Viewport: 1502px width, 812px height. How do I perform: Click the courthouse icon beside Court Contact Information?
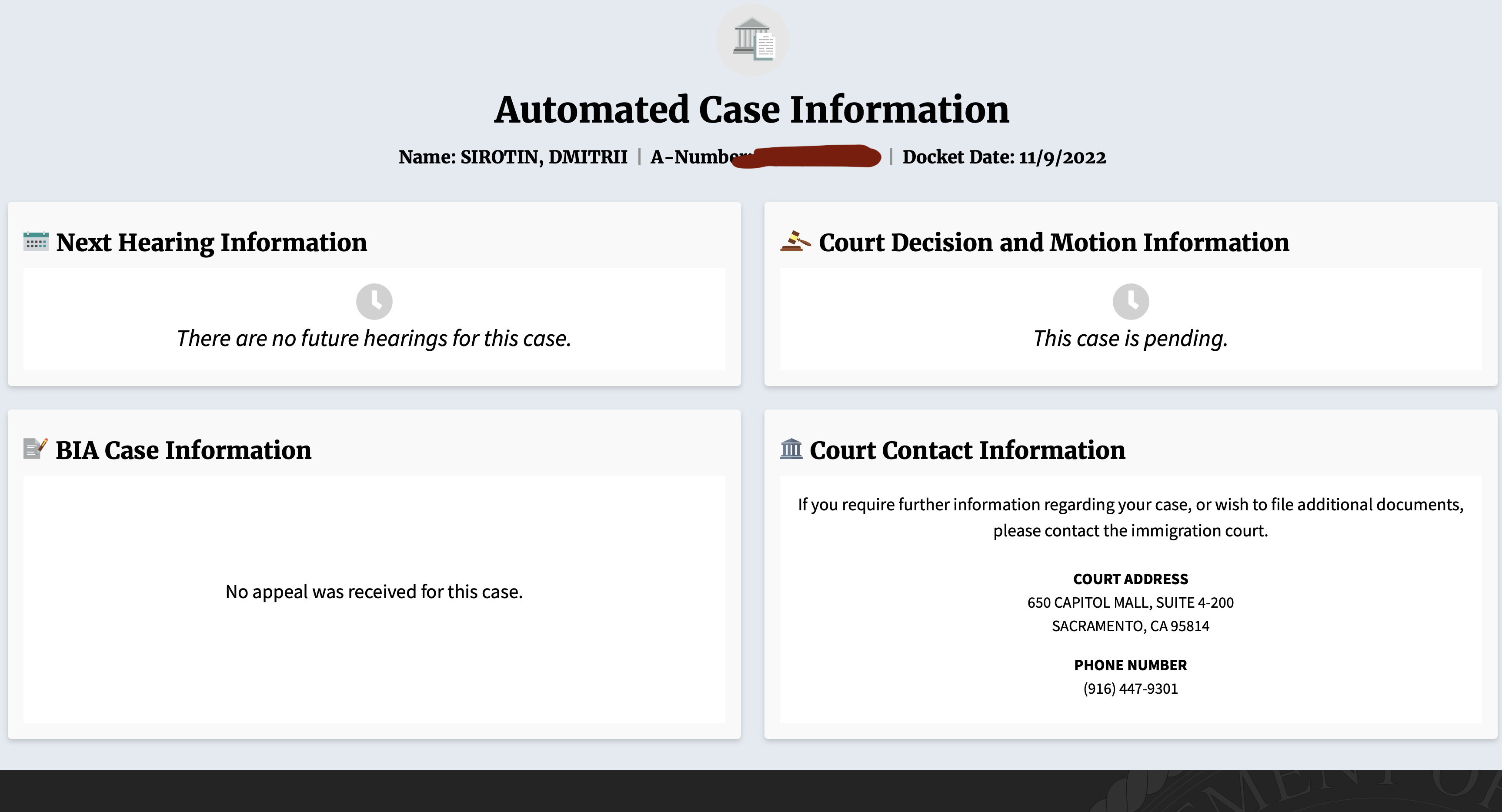point(791,449)
